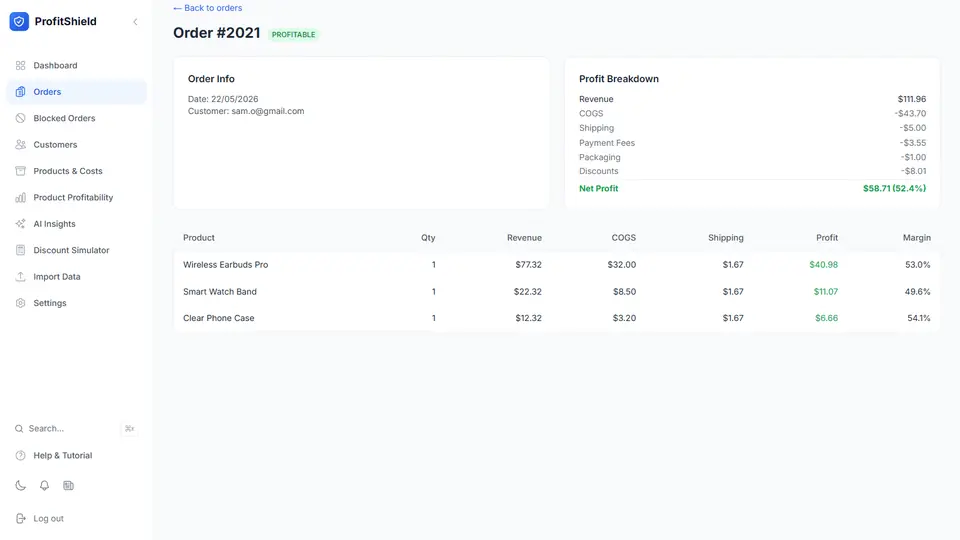Open Product Profitability
Image resolution: width=960 pixels, height=540 pixels.
(77, 197)
